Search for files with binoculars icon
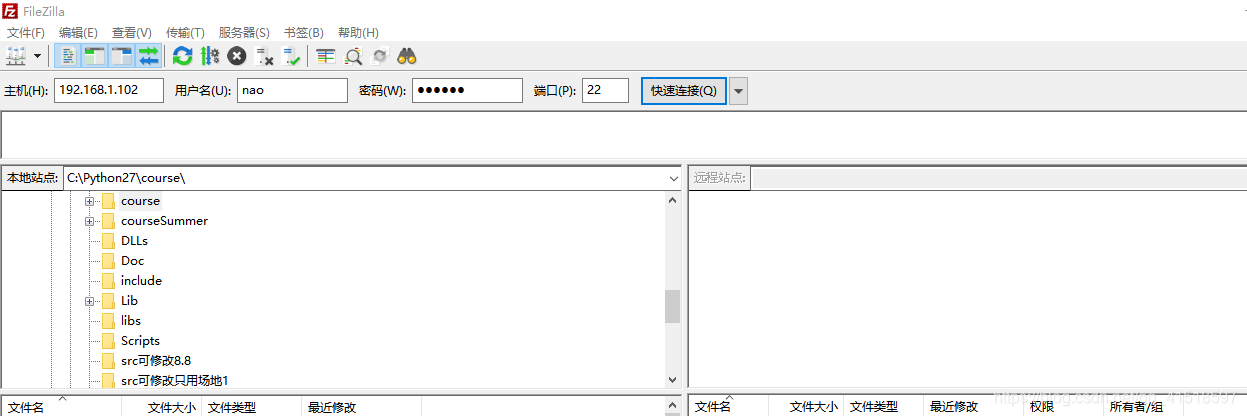Screen dimensions: 1247x416 407,56
